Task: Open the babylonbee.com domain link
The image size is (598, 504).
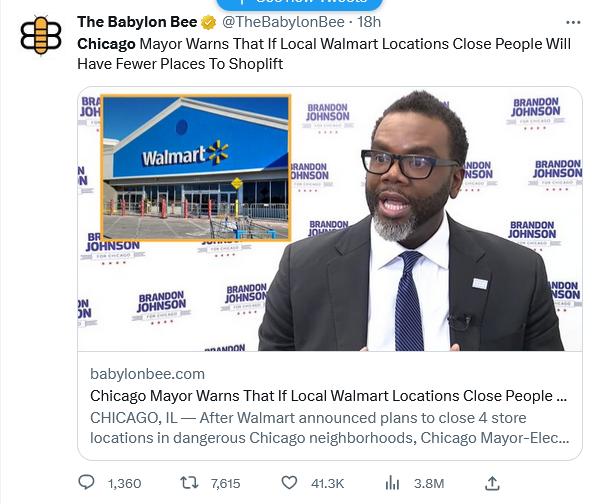Action: pyautogui.click(x=147, y=374)
